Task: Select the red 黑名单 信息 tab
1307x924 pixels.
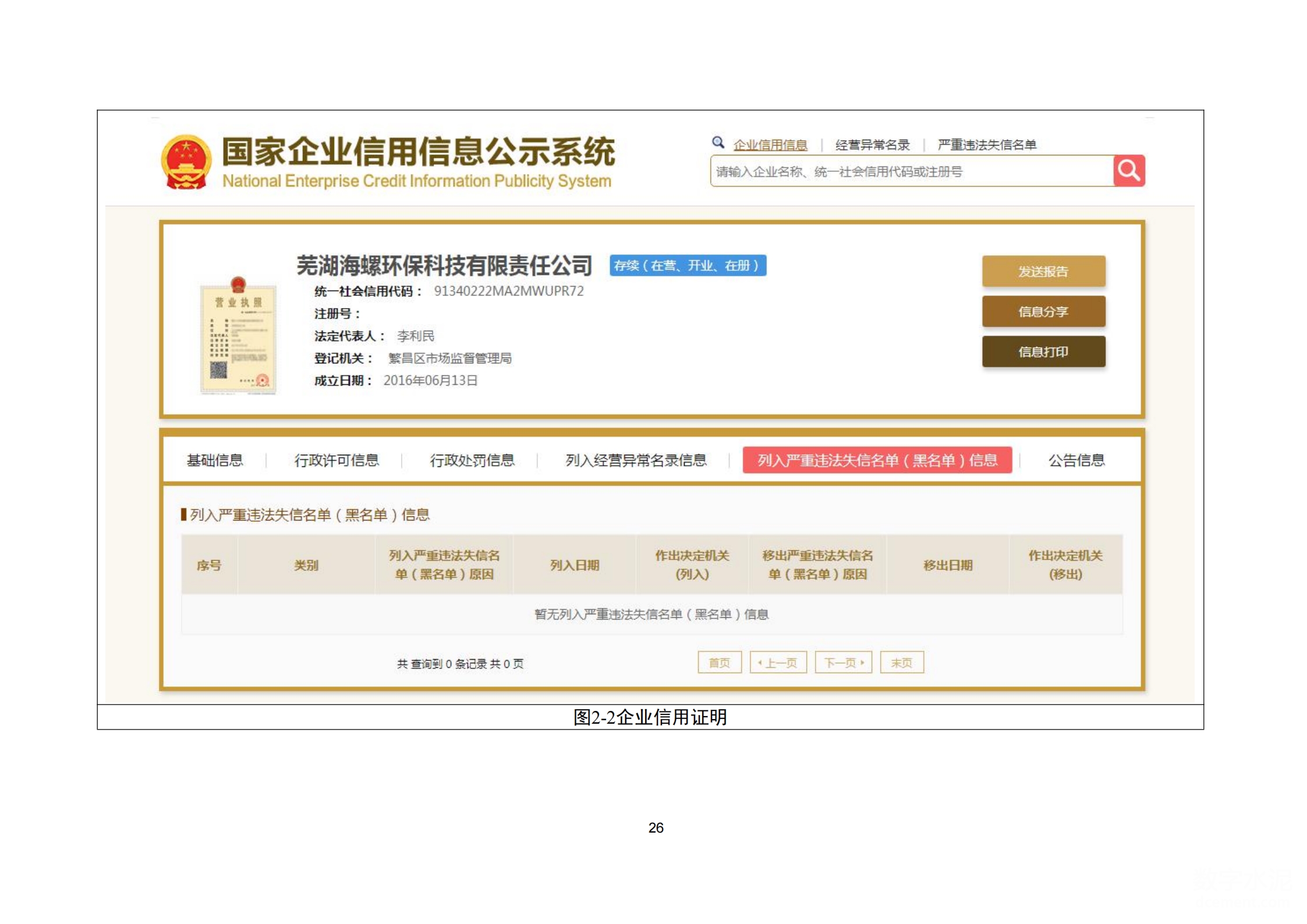Action: coord(877,461)
